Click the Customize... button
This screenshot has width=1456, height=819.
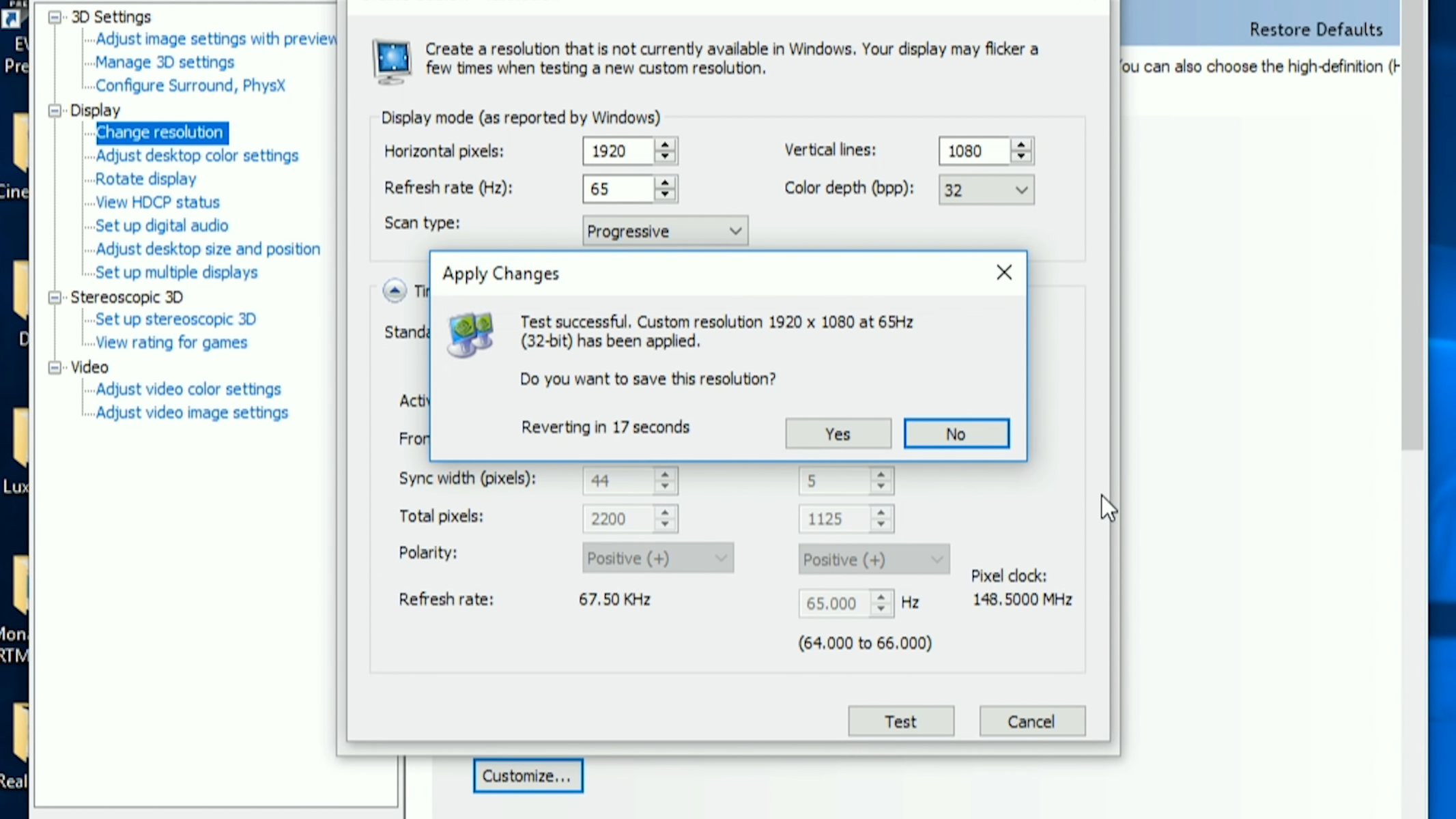tap(527, 776)
